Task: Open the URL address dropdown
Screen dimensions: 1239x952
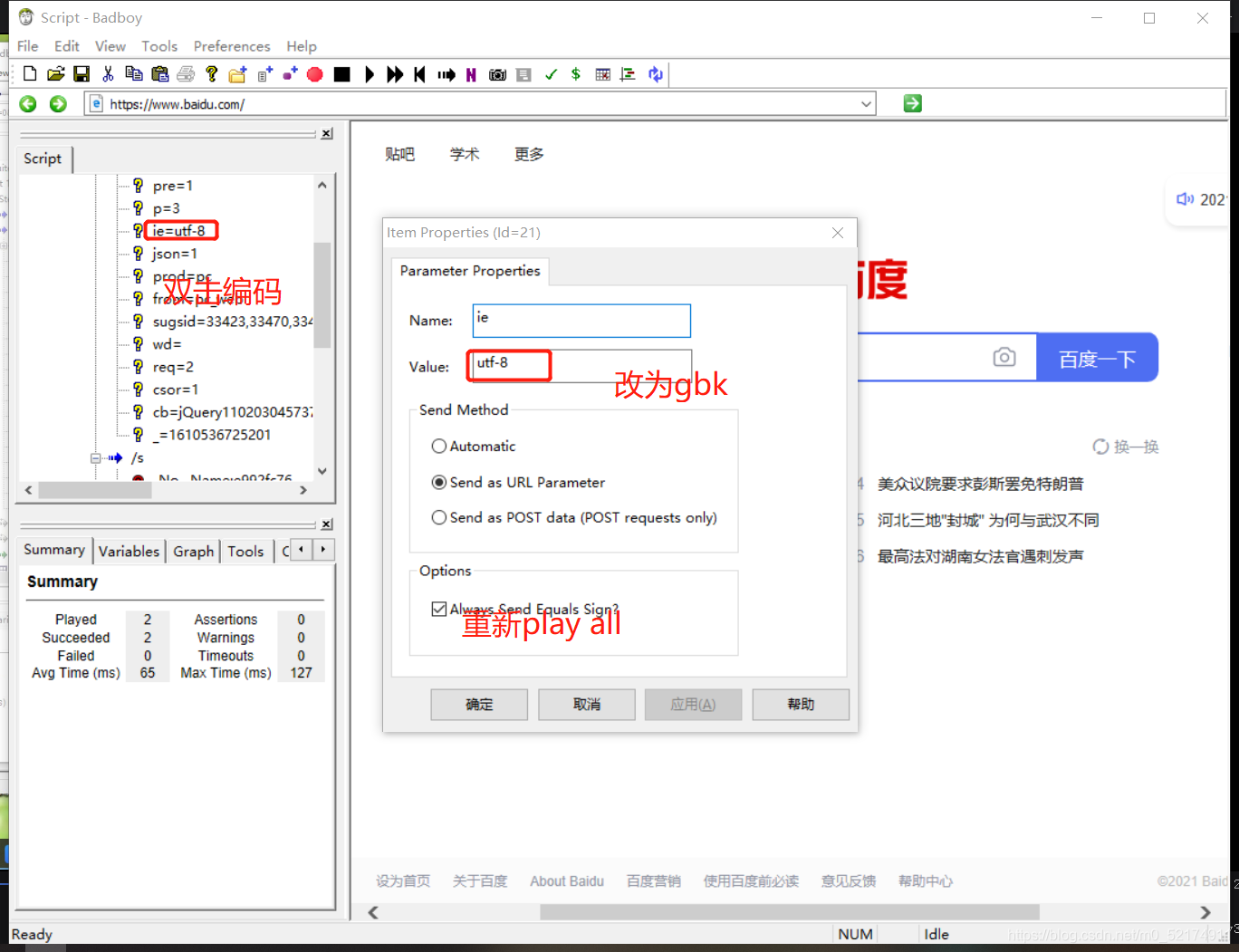Action: click(x=865, y=103)
